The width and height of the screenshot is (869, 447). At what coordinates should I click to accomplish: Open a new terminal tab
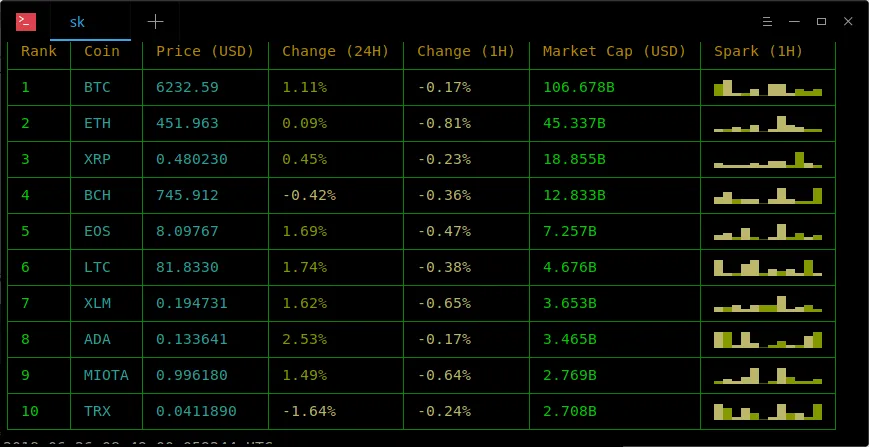(155, 21)
